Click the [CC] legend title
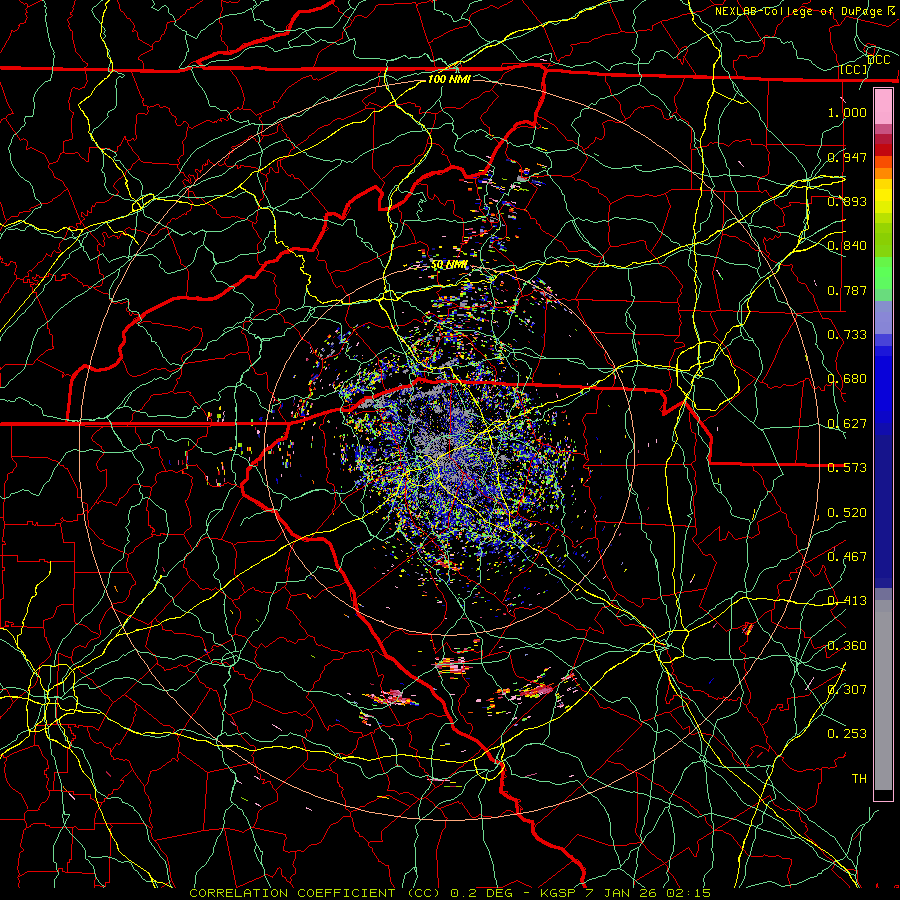This screenshot has height=900, width=900. 853,70
